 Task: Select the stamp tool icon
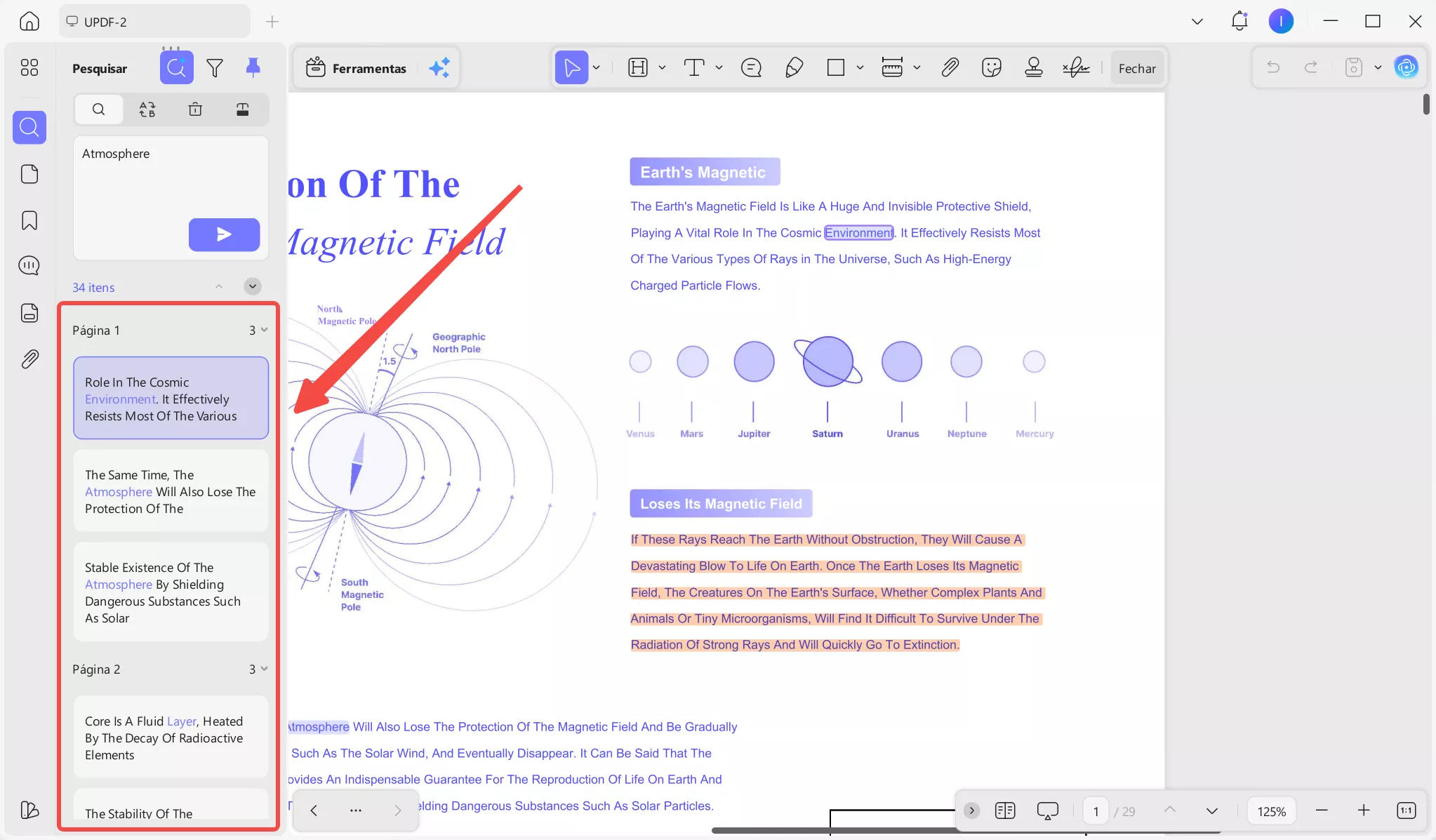1033,68
